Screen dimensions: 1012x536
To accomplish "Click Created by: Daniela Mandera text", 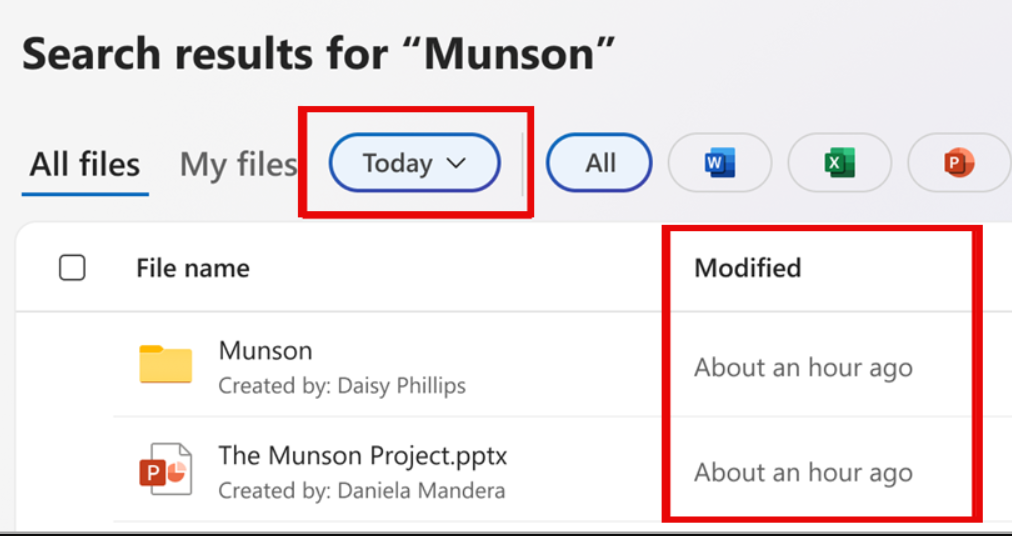I will (361, 491).
